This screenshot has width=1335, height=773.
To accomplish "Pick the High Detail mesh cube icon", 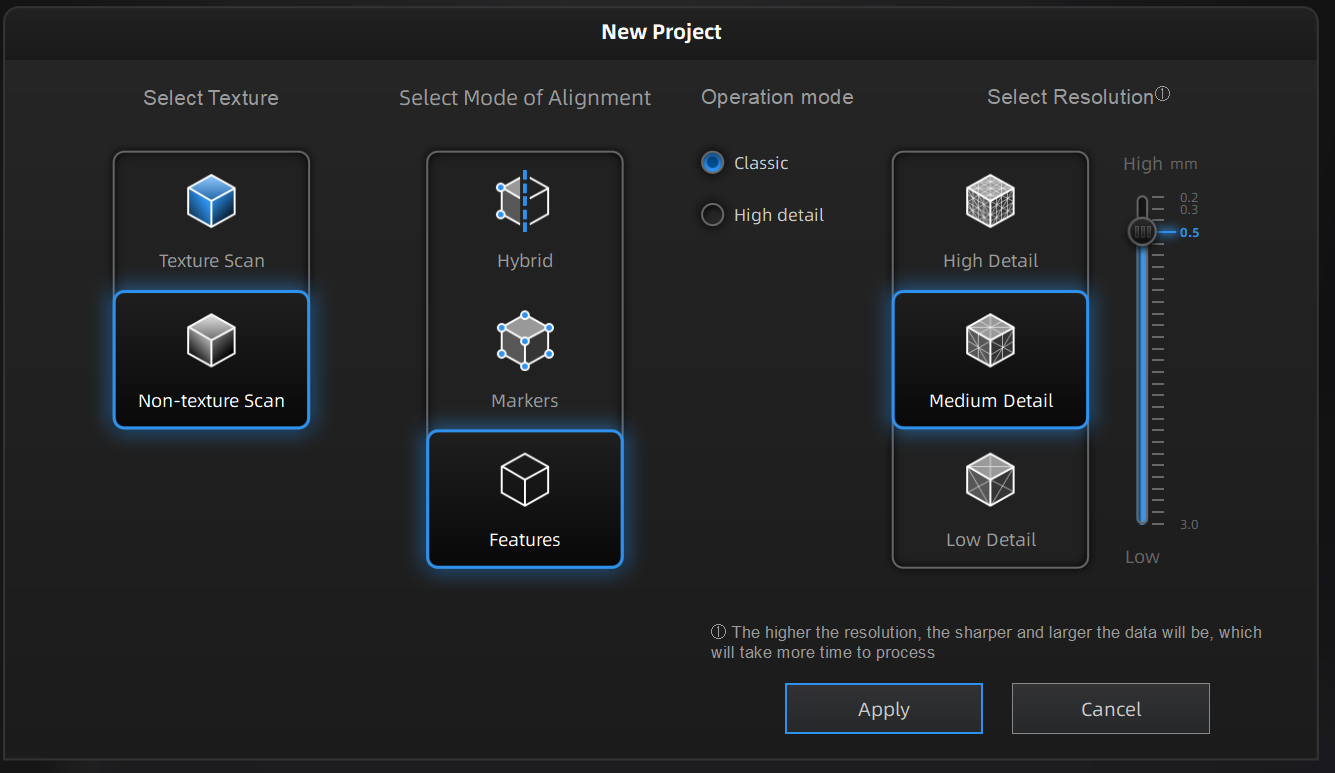I will point(990,201).
